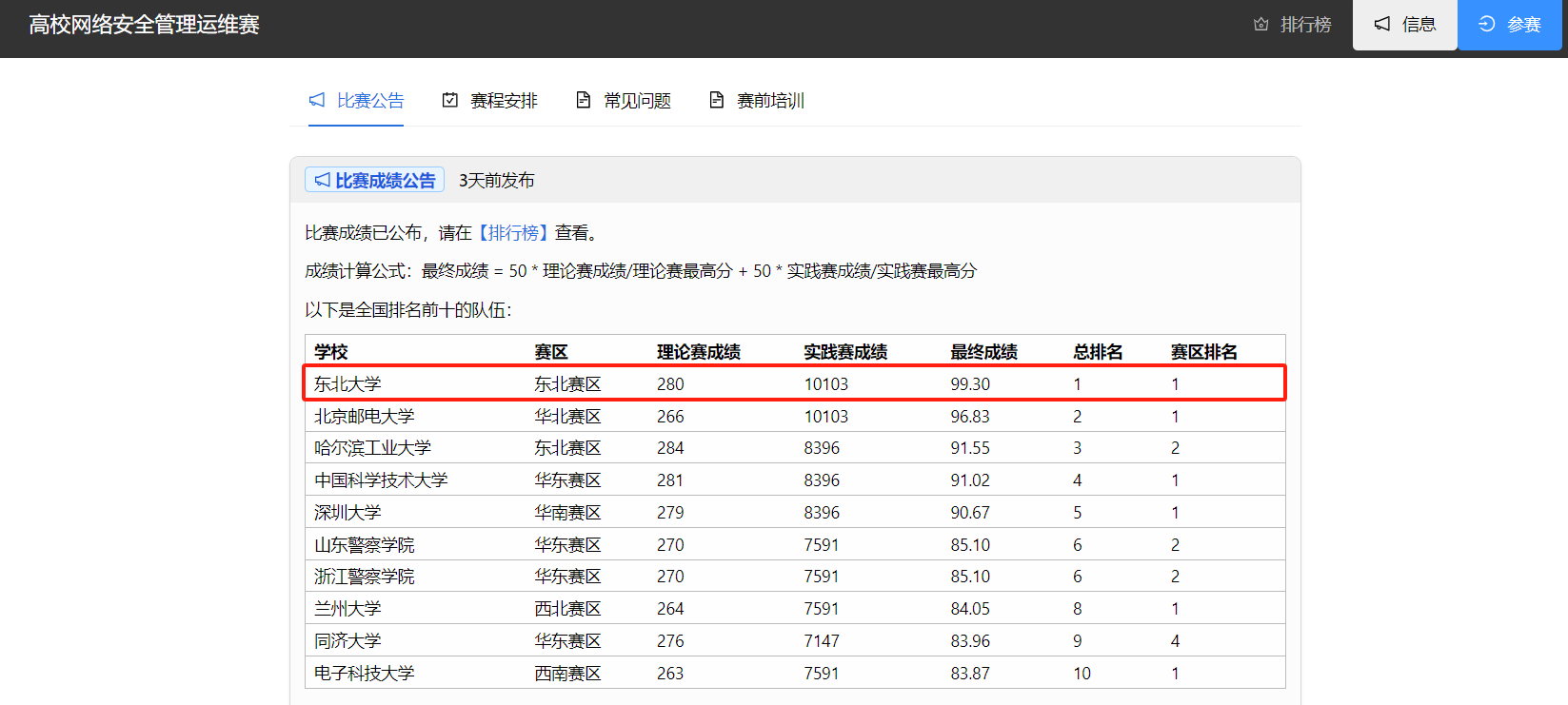Click the login arrow icon in 参赛 button
Image resolution: width=1568 pixels, height=705 pixels.
[1486, 25]
